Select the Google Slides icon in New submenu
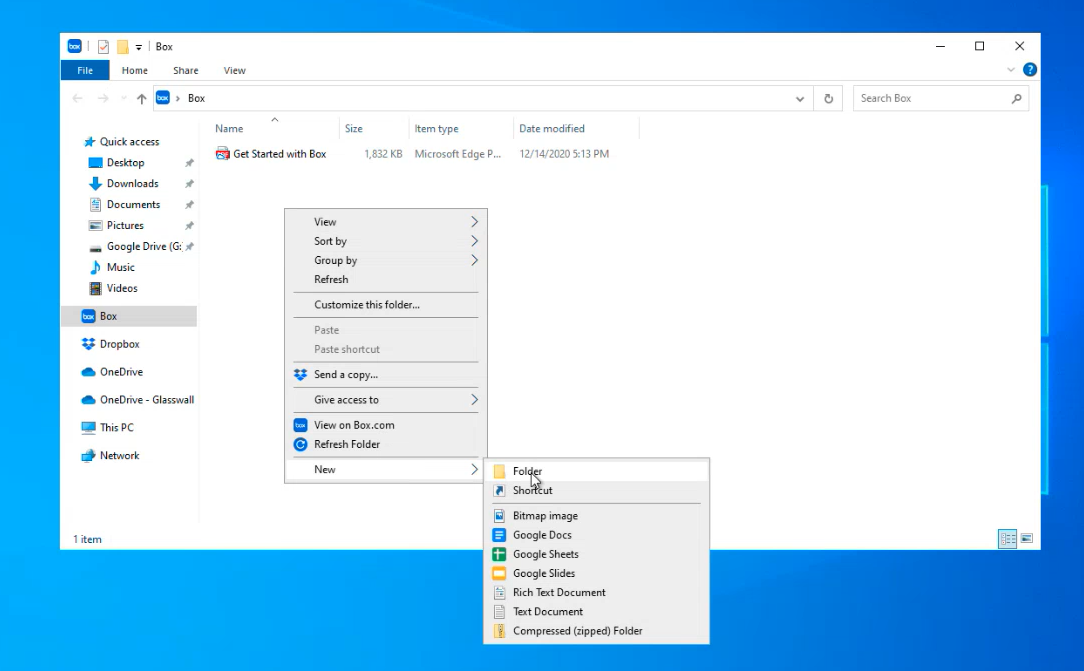The image size is (1084, 671). click(499, 573)
